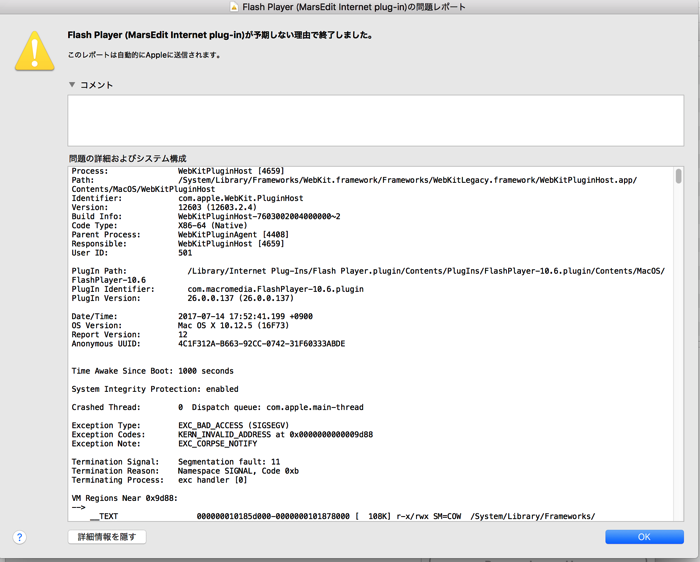Viewport: 700px width, 562px height.
Task: Click このレポートは自動的にAppleに送信されます text
Action: (144, 55)
